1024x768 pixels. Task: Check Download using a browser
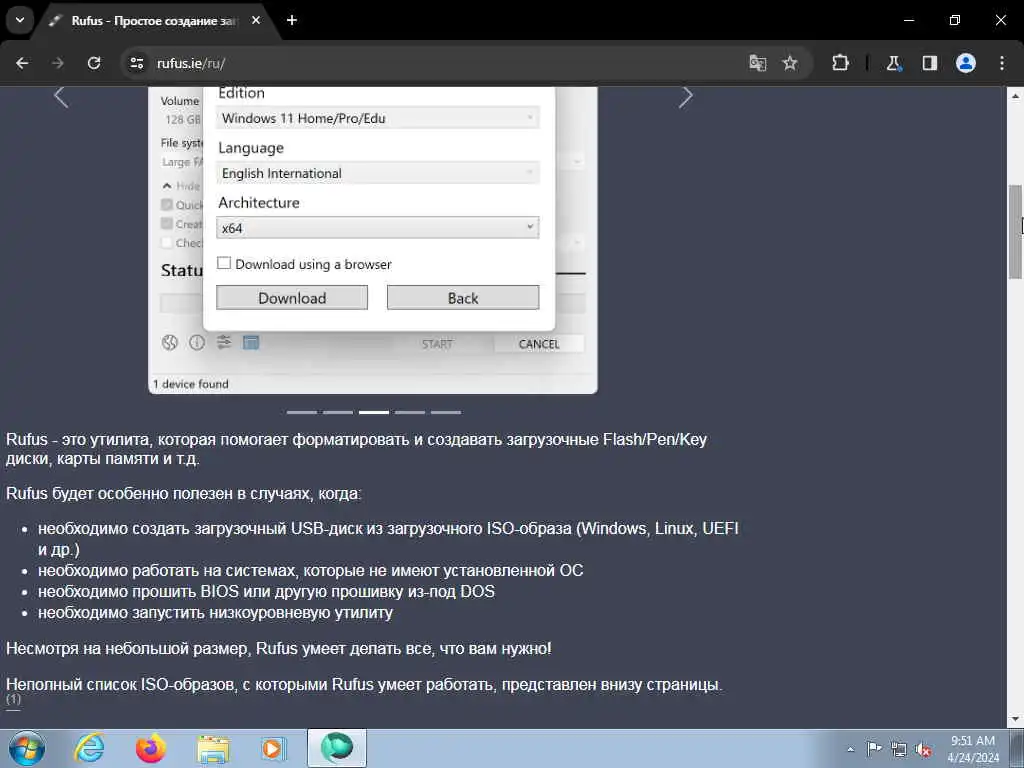(224, 263)
